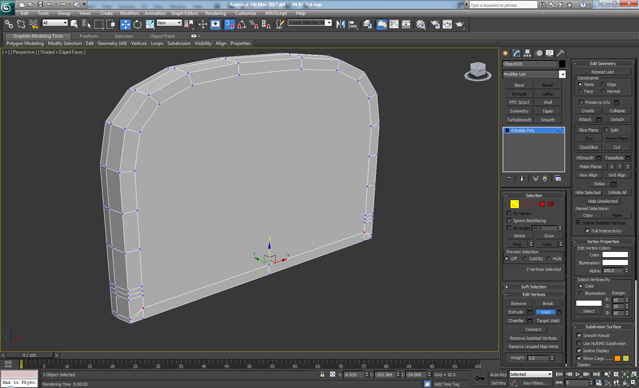639x388 pixels.
Task: Switch to the Object Paint ribbon tab
Action: [162, 36]
